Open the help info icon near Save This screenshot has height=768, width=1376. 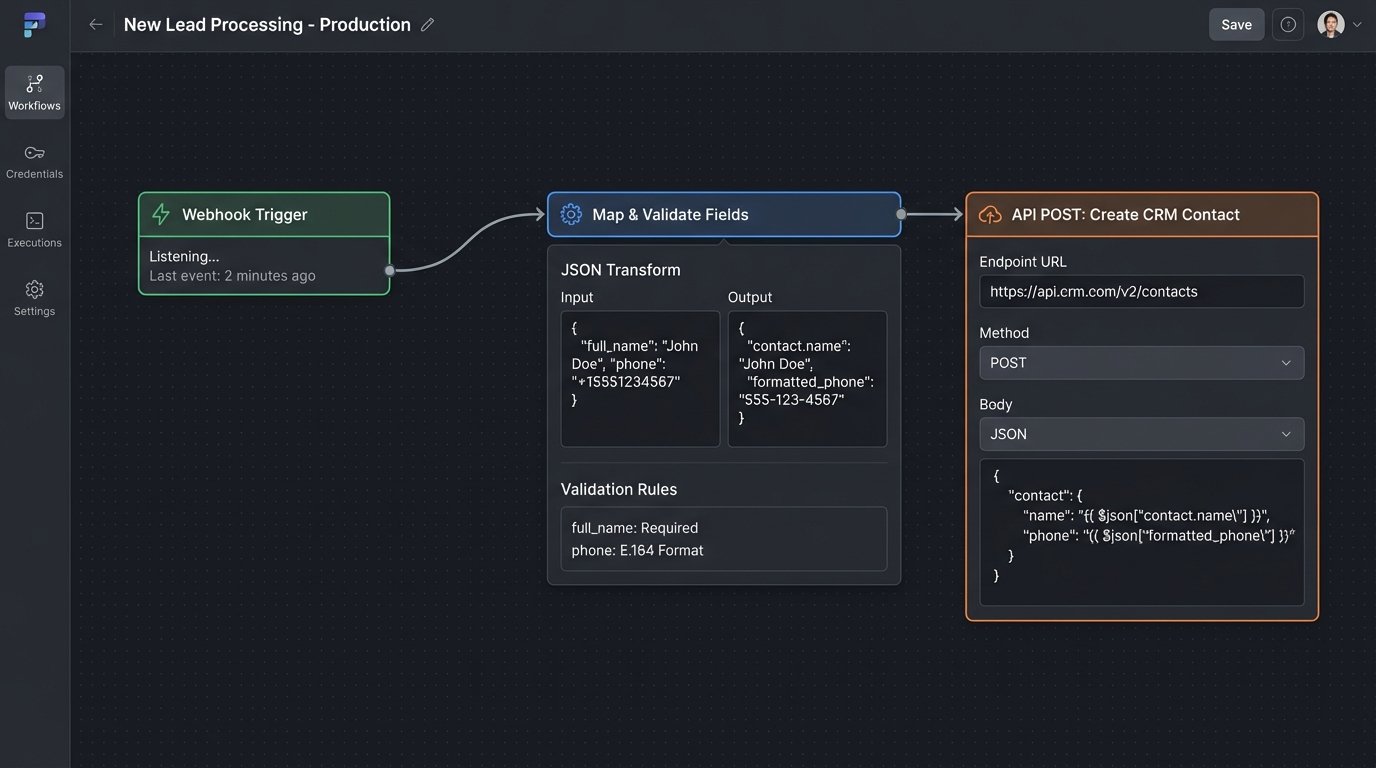pyautogui.click(x=1287, y=24)
